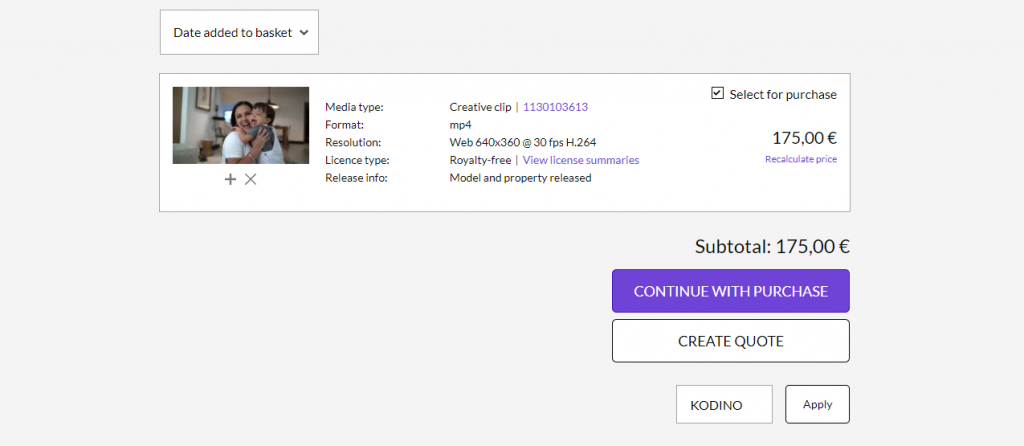The width and height of the screenshot is (1024, 446).
Task: Select the Creative clip media type text
Action: pos(480,107)
